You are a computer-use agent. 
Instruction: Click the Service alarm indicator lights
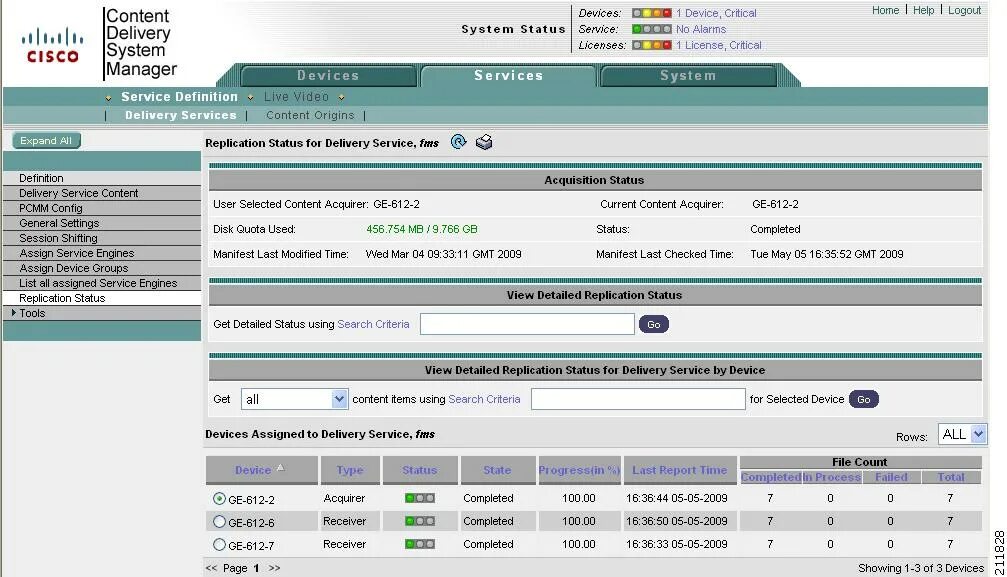point(652,29)
